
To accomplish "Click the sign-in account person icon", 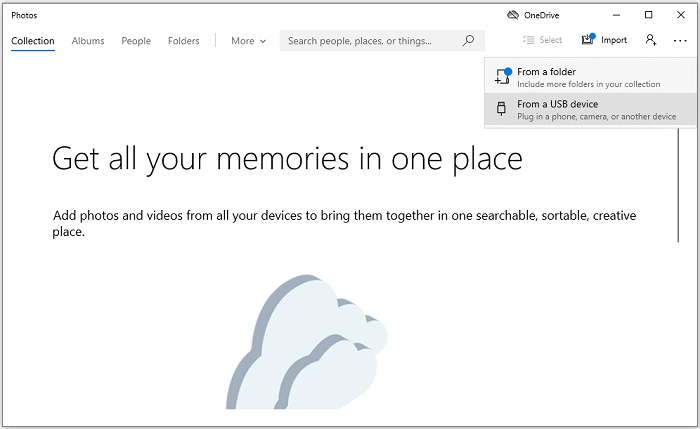I will tap(651, 40).
